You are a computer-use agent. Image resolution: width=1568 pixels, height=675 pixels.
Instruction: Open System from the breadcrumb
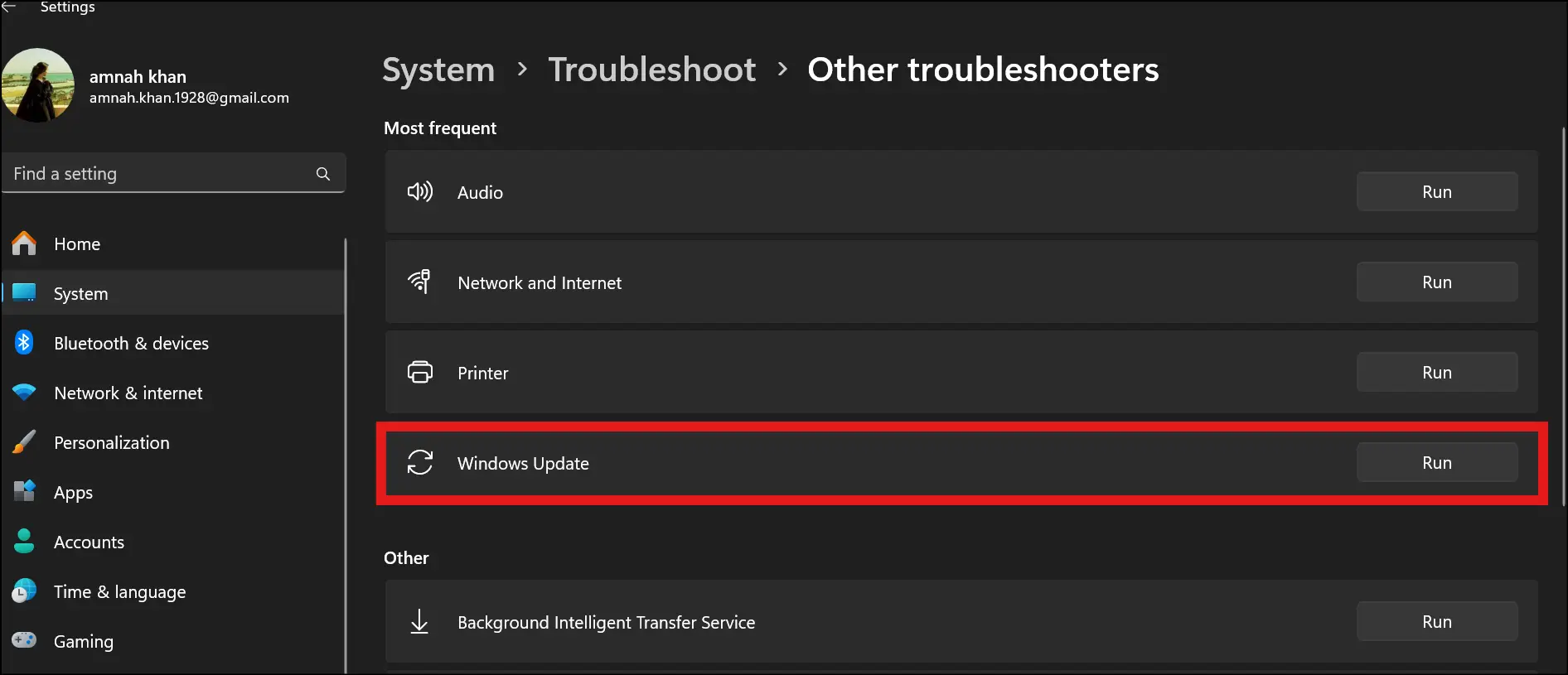pyautogui.click(x=438, y=70)
